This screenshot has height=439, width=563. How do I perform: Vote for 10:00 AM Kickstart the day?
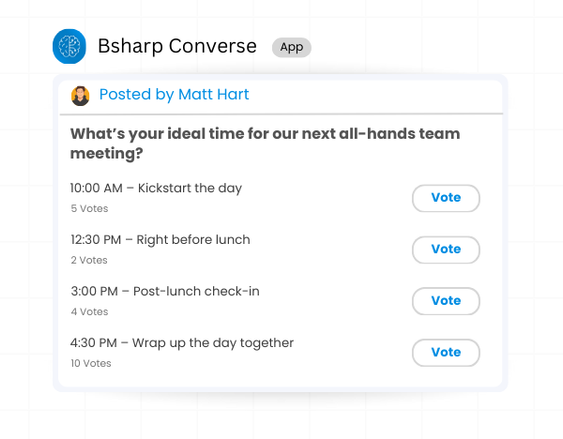[x=446, y=198]
